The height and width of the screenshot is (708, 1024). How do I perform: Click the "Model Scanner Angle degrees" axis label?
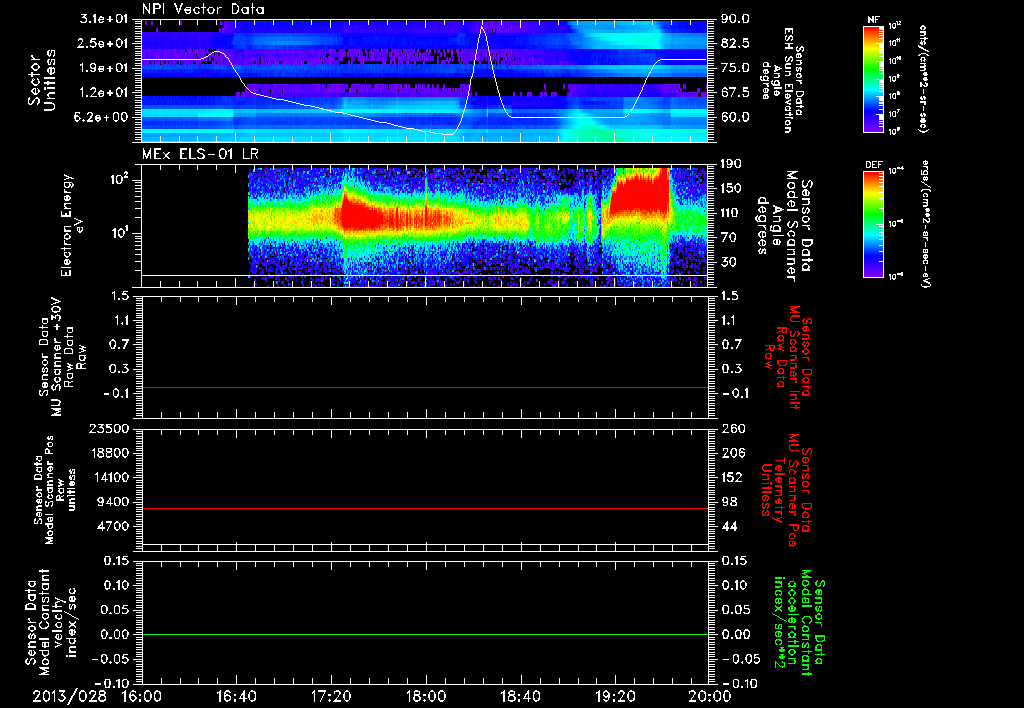784,225
